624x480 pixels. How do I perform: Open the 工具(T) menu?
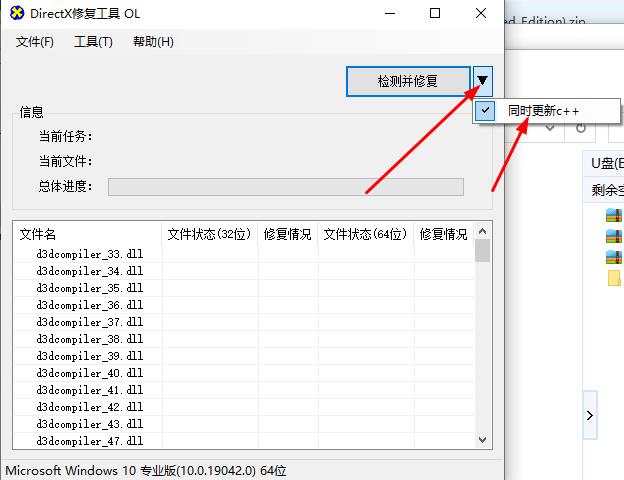pos(93,41)
